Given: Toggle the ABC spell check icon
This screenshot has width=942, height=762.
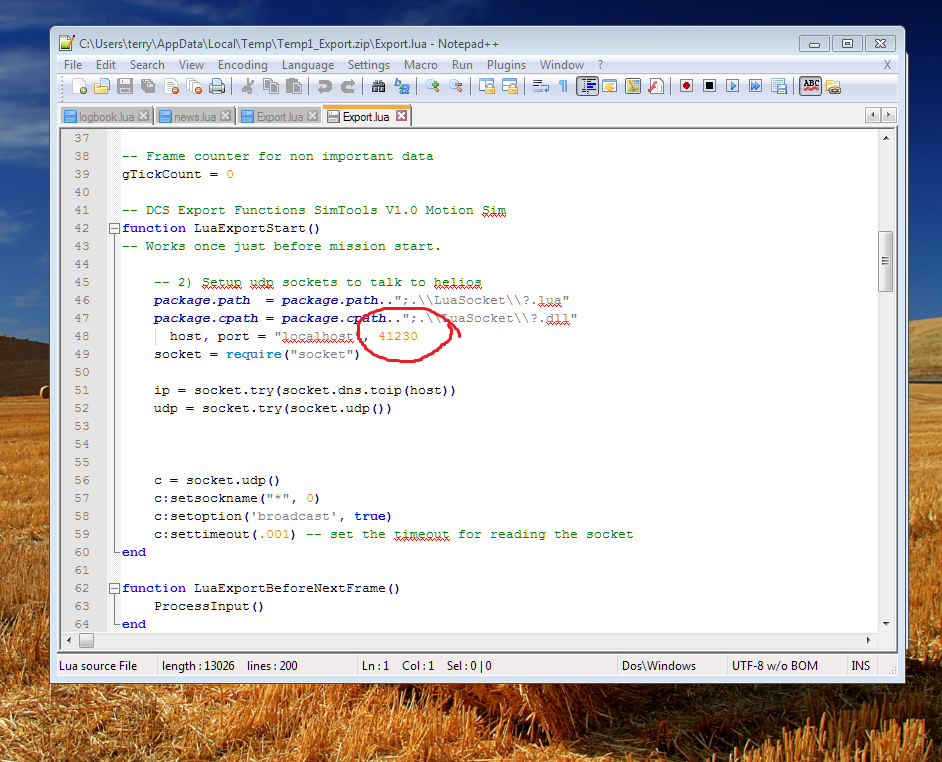Looking at the screenshot, I should (x=810, y=87).
